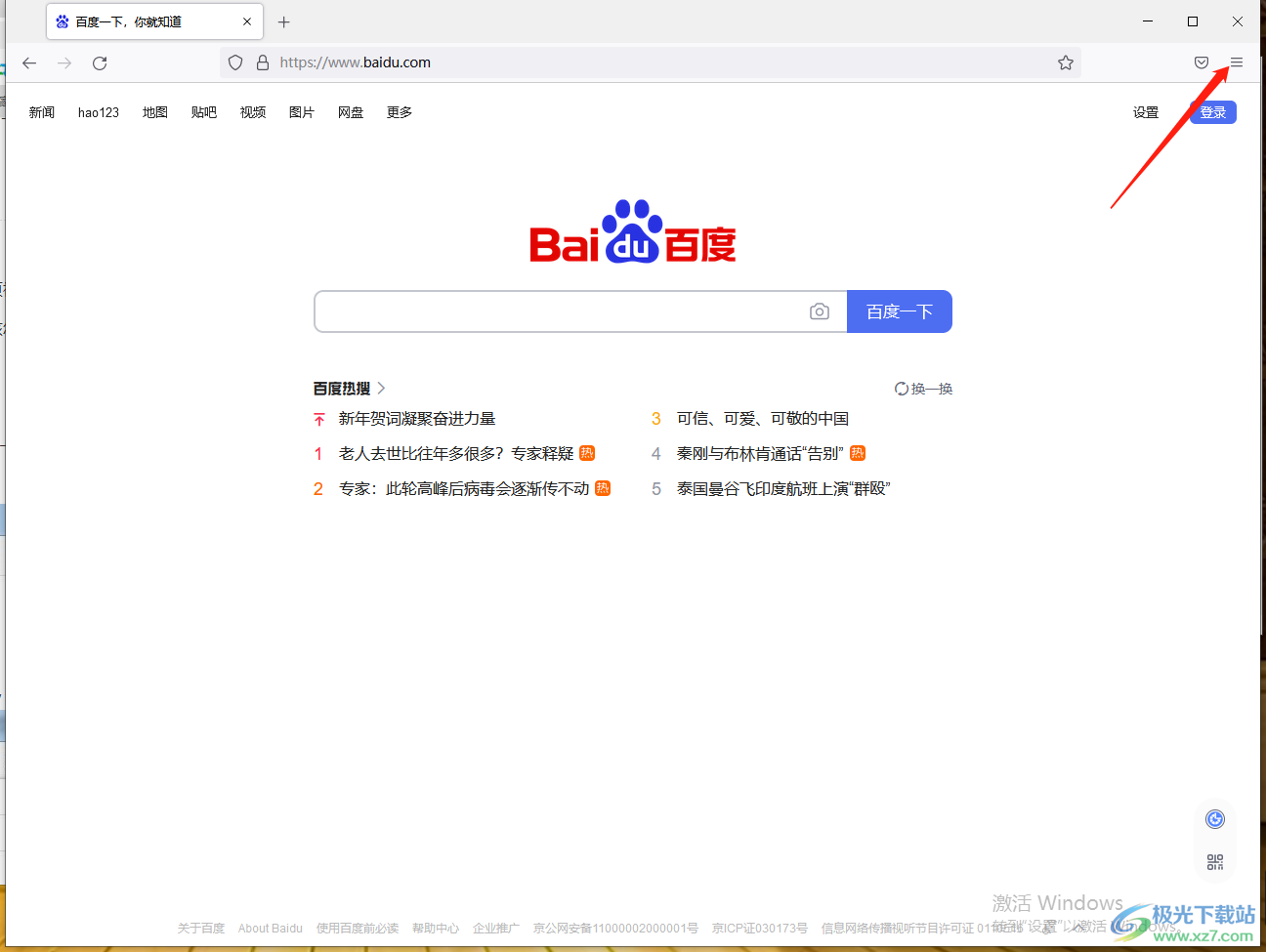Open the 企业推广 footer link
The image size is (1266, 952).
[x=496, y=929]
